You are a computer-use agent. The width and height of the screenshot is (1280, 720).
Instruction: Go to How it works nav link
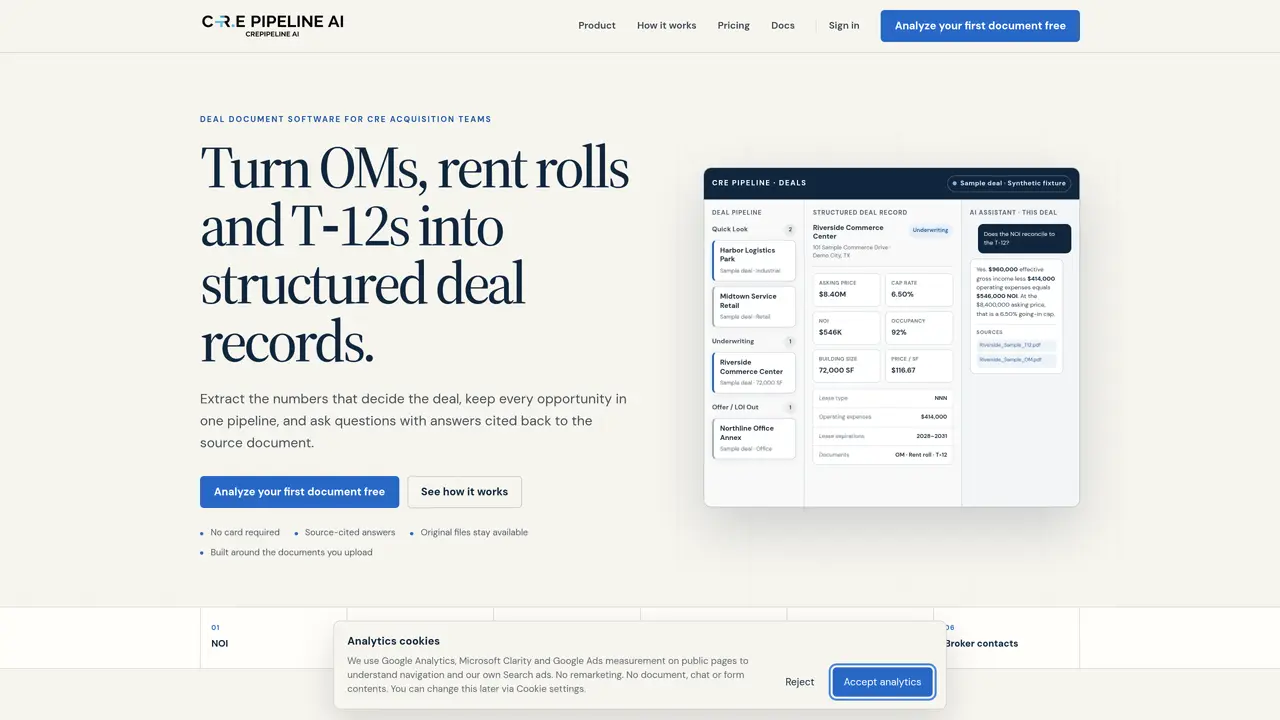click(x=666, y=26)
